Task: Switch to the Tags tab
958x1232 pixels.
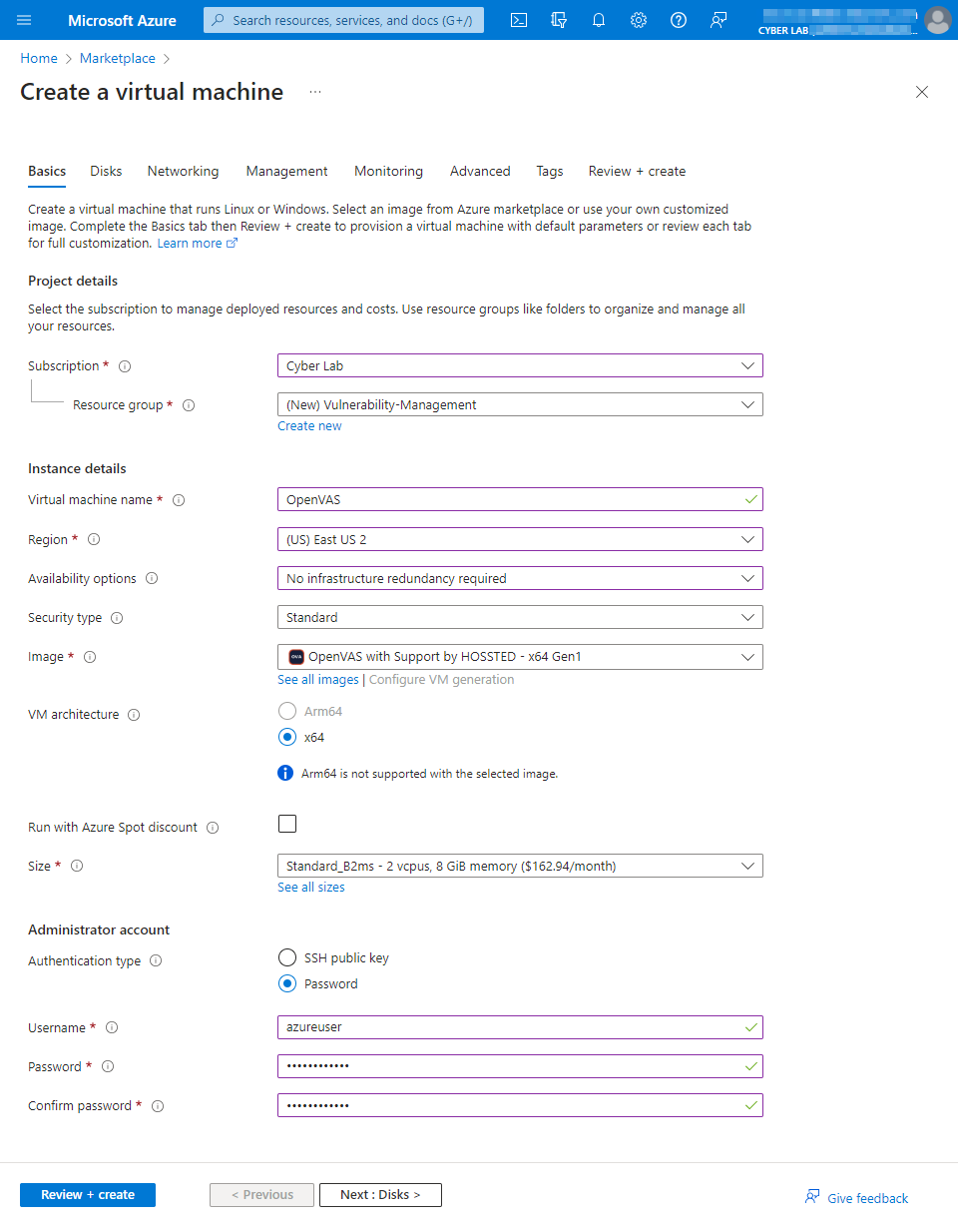Action: tap(550, 171)
